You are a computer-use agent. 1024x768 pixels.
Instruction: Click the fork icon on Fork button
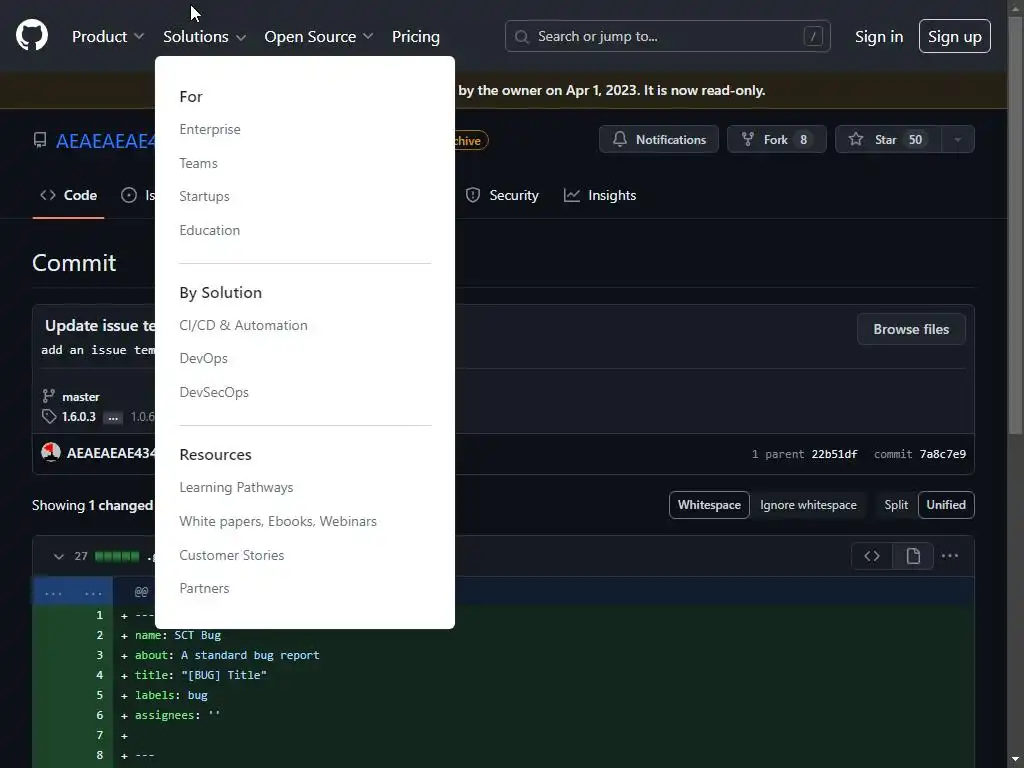pos(748,139)
